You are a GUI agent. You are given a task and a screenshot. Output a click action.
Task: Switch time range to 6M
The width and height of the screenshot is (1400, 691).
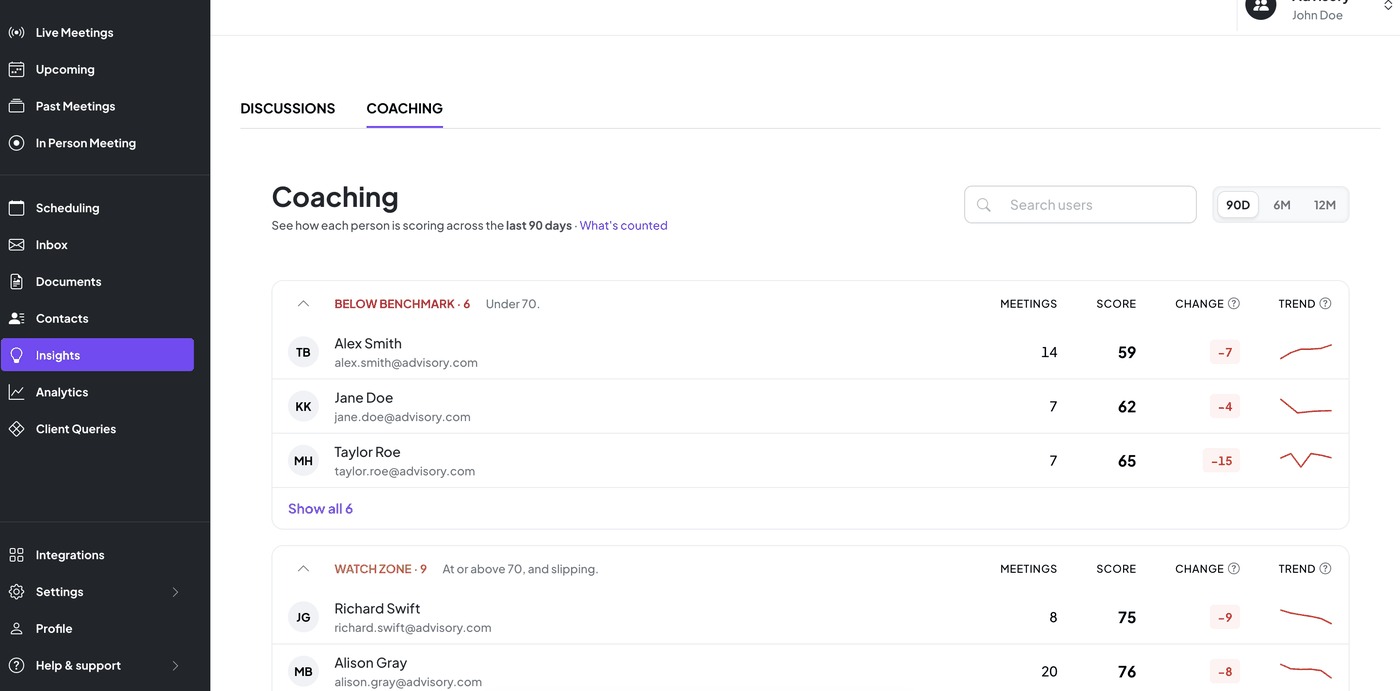pos(1282,205)
